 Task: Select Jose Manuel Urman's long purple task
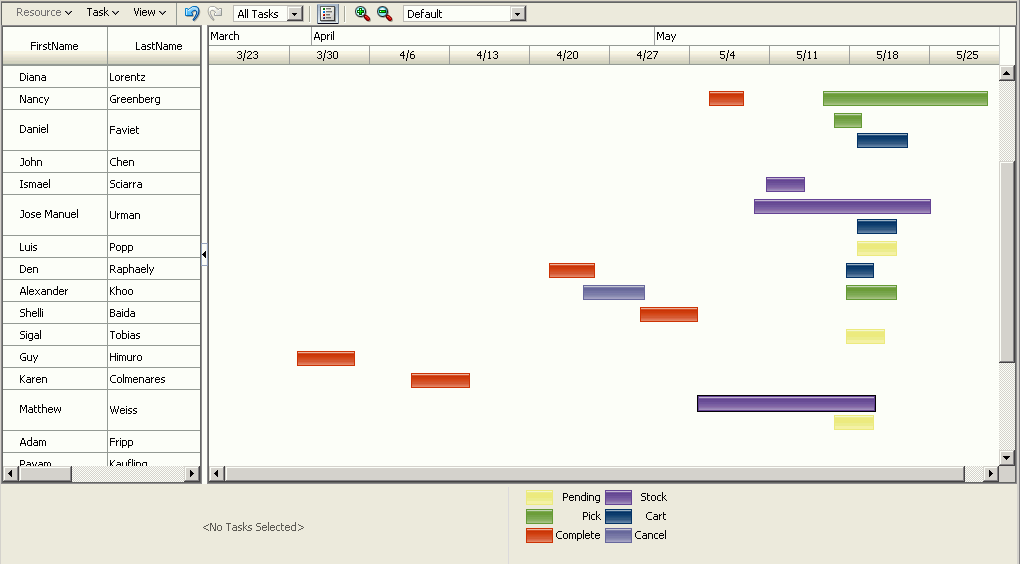tap(842, 207)
